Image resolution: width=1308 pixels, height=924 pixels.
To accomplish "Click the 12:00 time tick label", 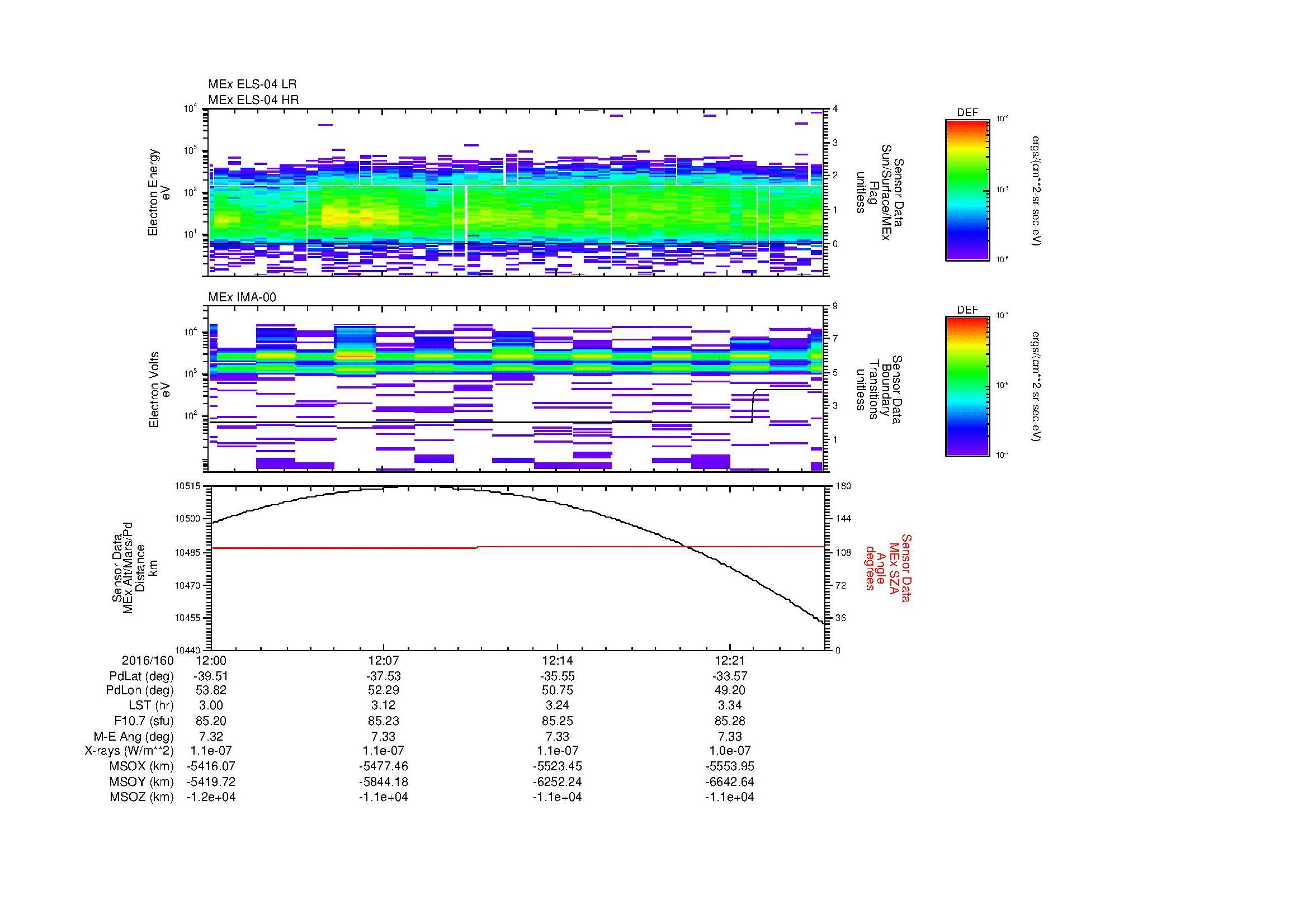I will pyautogui.click(x=211, y=661).
